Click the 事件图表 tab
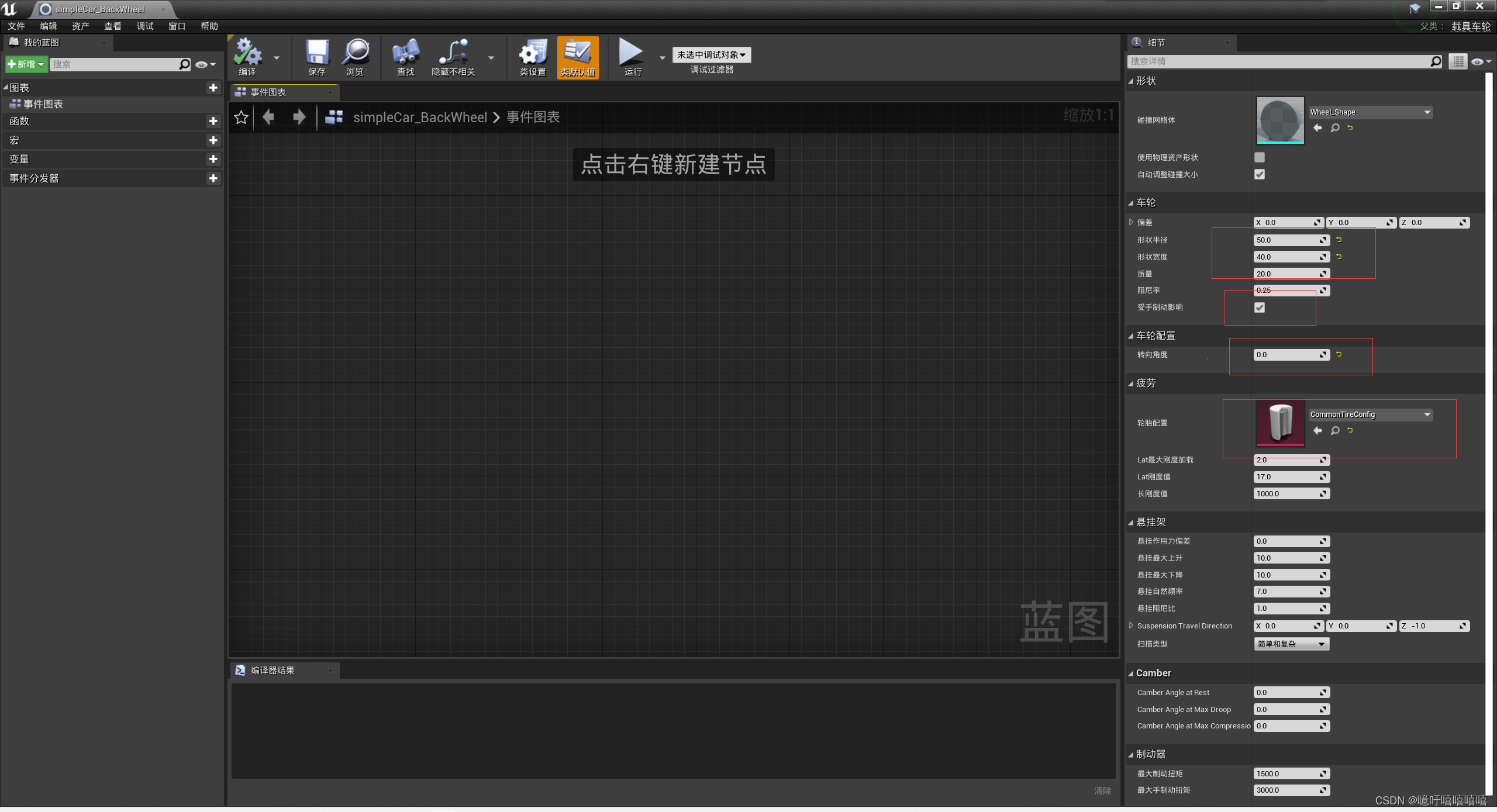 [270, 92]
